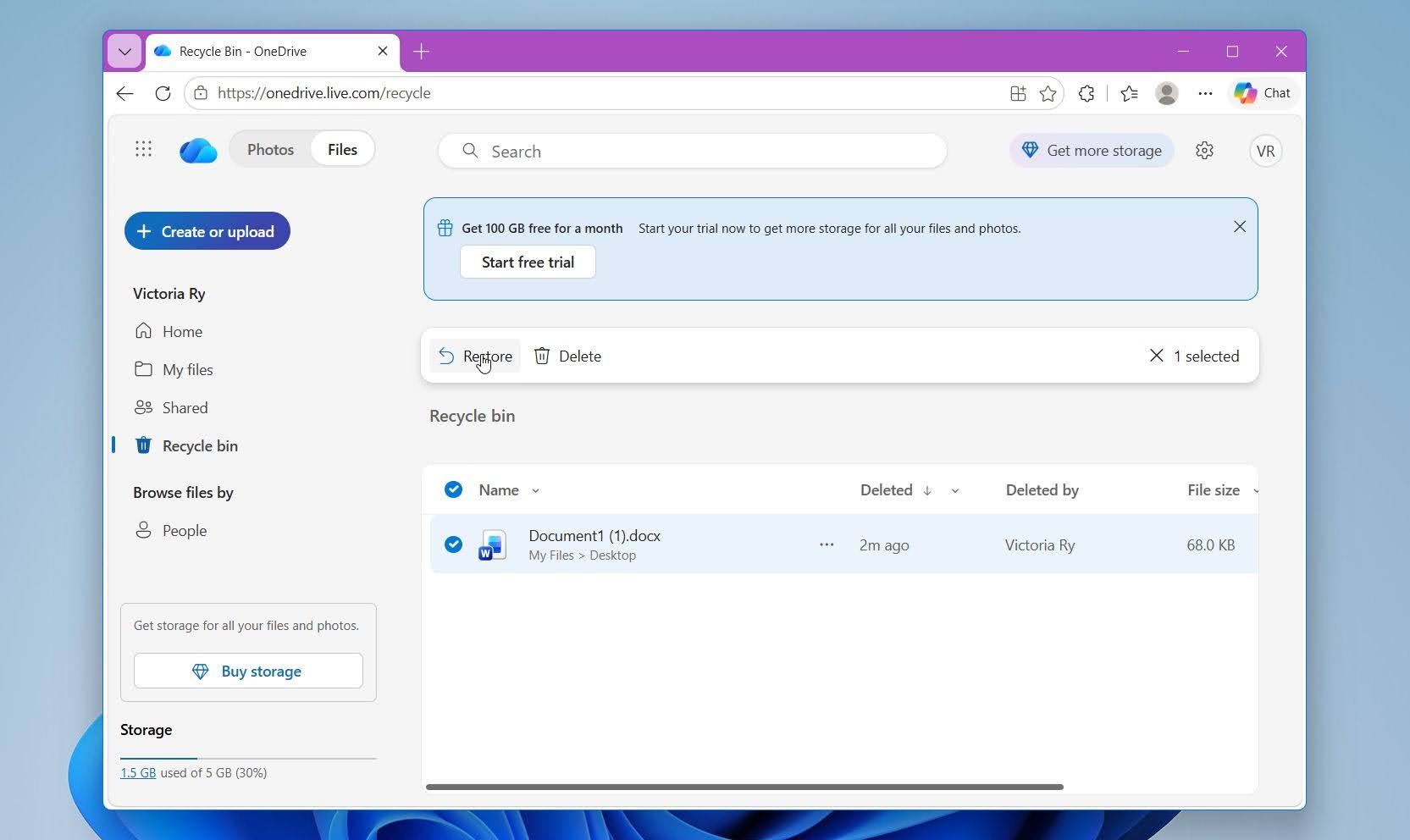The width and height of the screenshot is (1410, 840).
Task: Click Get more storage button
Action: coord(1092,150)
